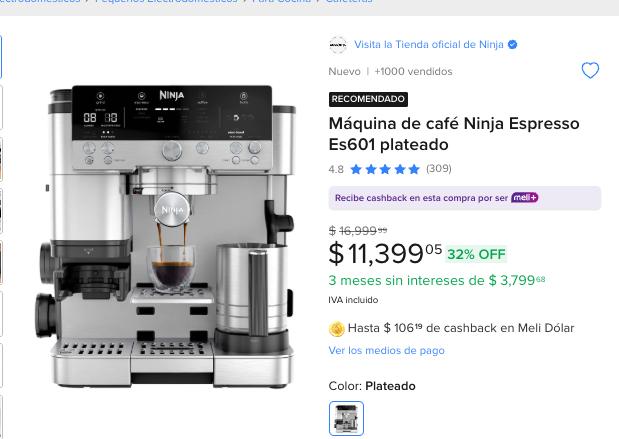Click the main espresso machine image
Screen dimensions: 619x439
[170, 237]
